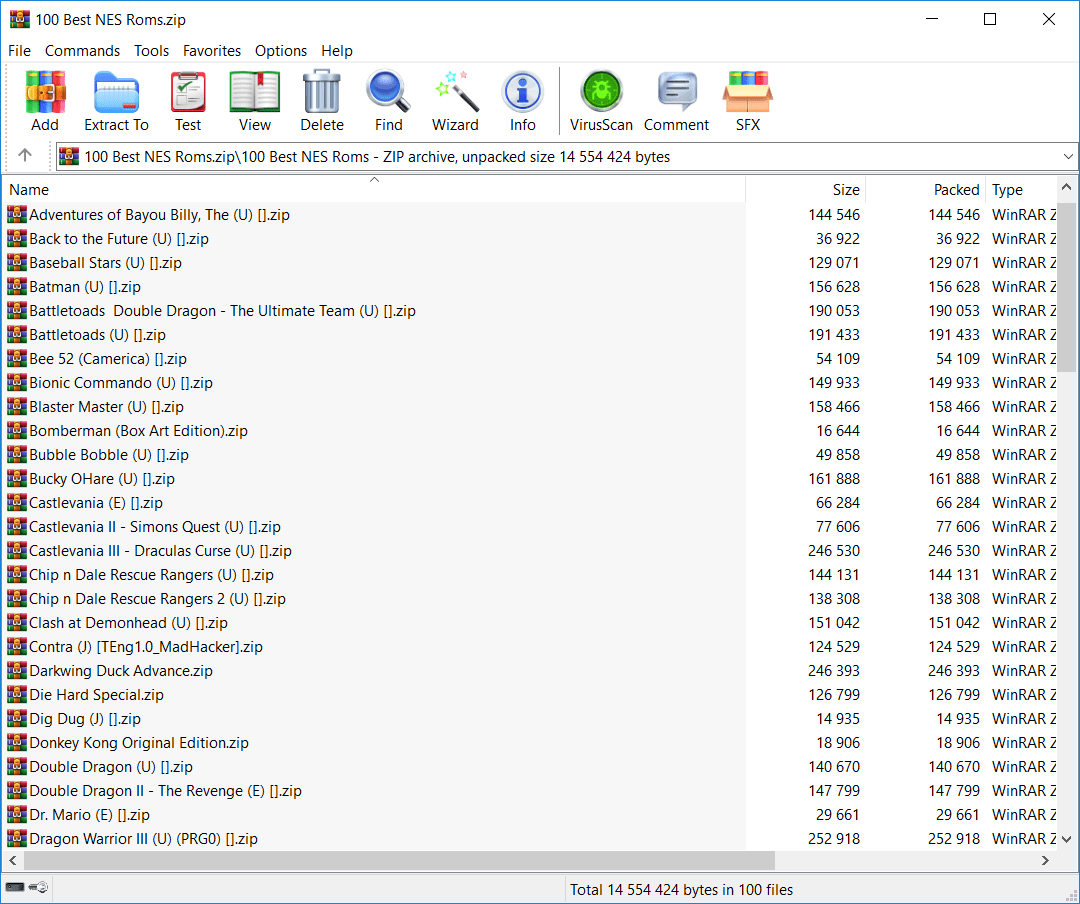Open the Find magnifier tool
Image resolution: width=1080 pixels, height=904 pixels.
click(388, 101)
